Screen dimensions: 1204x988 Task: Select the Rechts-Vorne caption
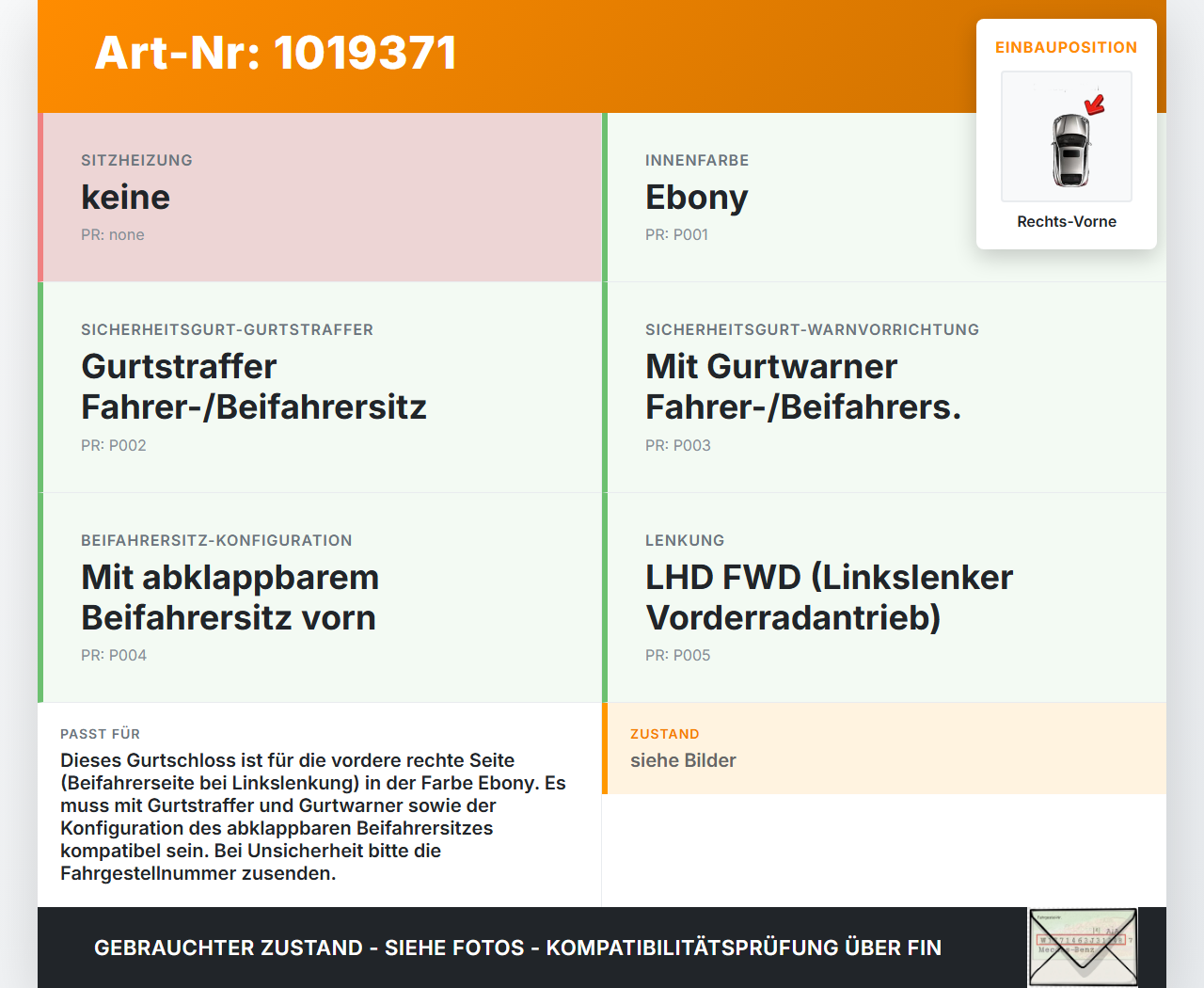pyautogui.click(x=1067, y=221)
